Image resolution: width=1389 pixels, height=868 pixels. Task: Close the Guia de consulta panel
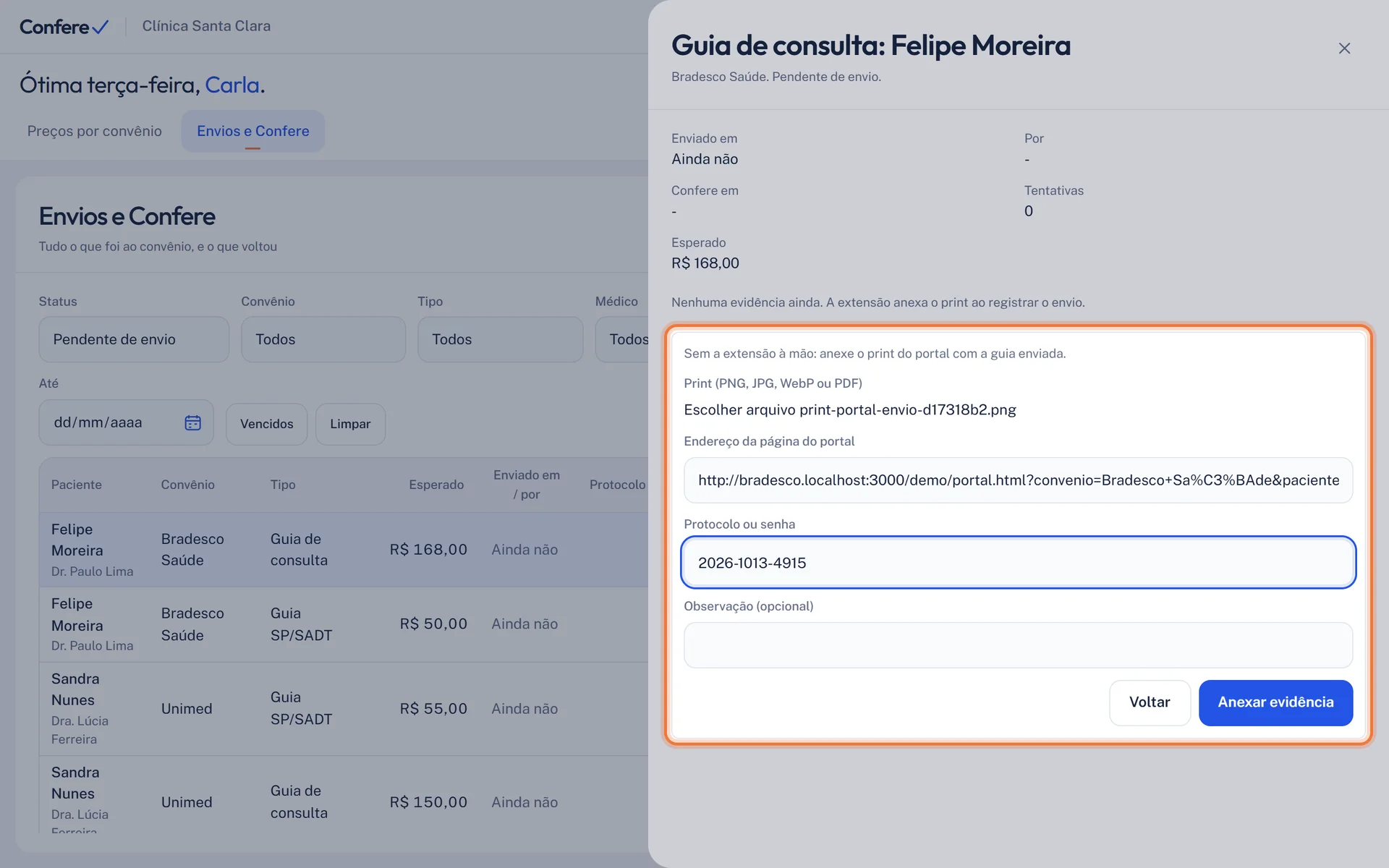pyautogui.click(x=1344, y=48)
